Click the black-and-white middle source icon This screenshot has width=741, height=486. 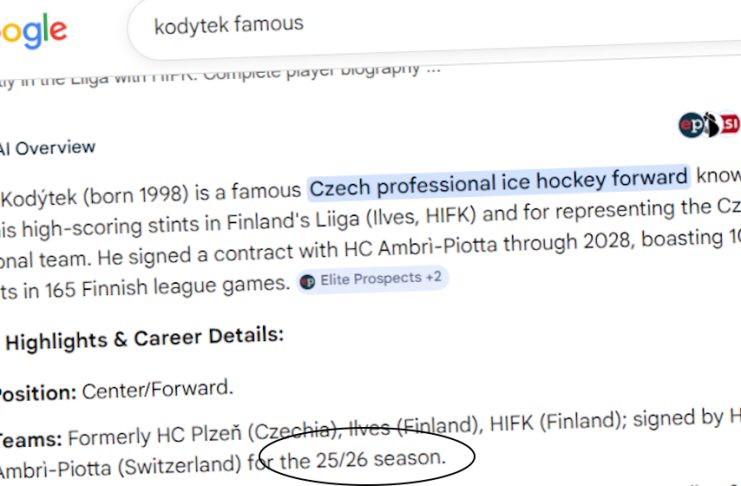709,125
